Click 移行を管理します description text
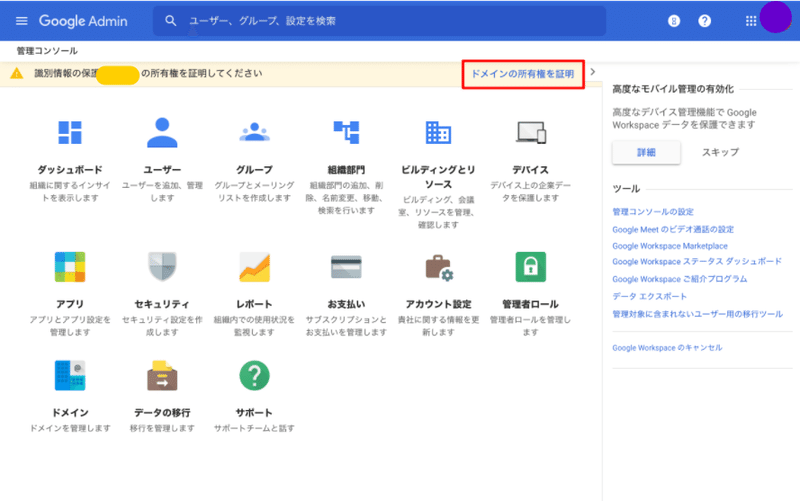800x501 pixels. 162,429
